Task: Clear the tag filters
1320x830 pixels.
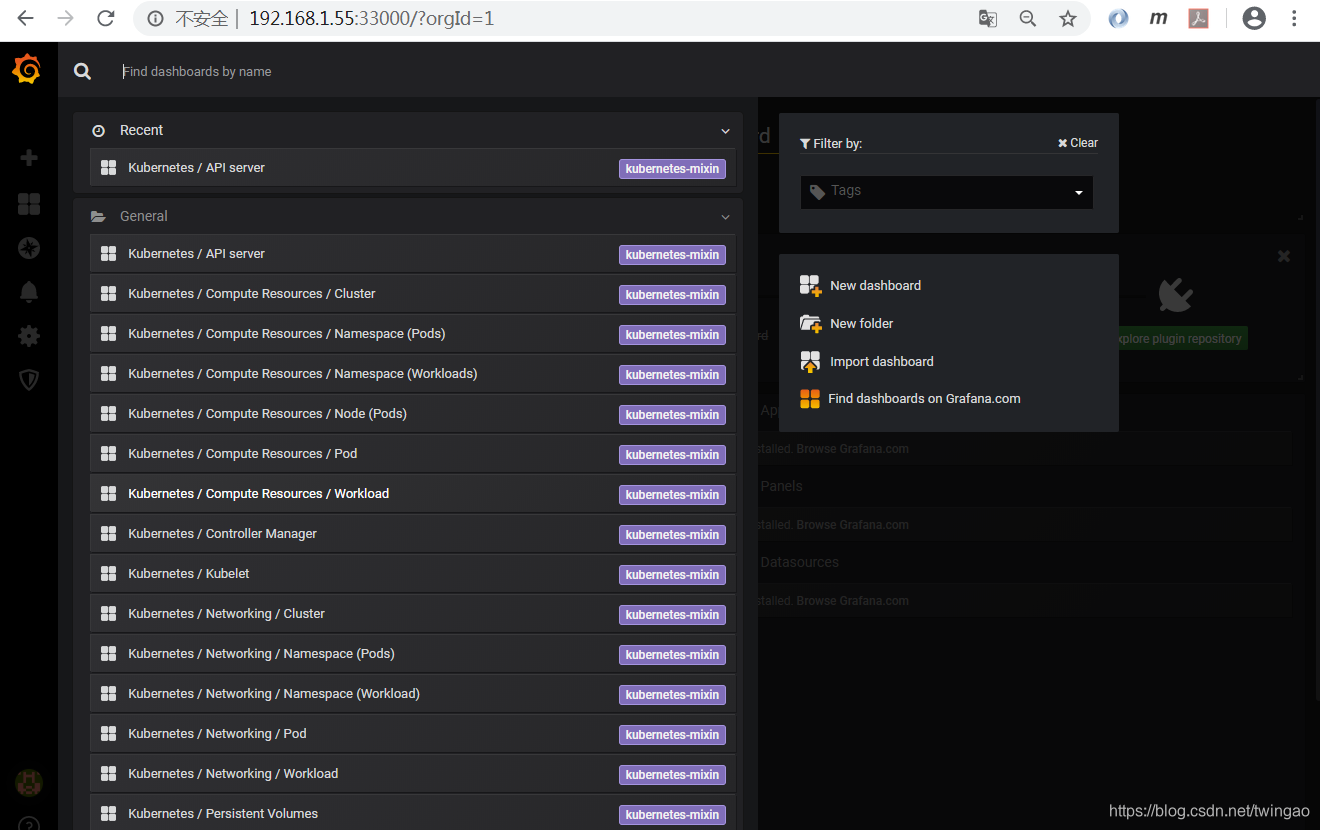Action: 1078,143
